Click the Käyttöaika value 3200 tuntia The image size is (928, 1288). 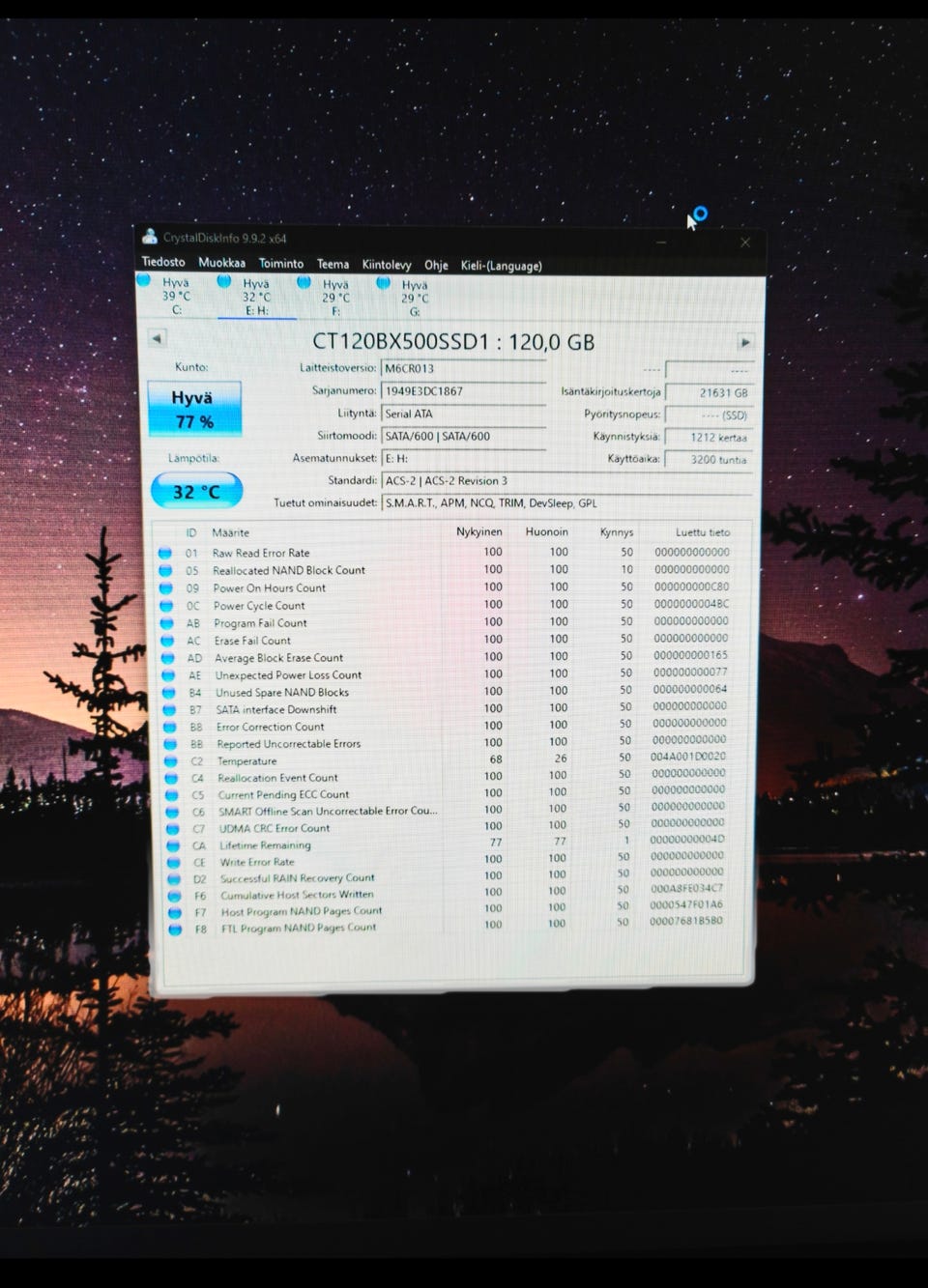pos(709,459)
